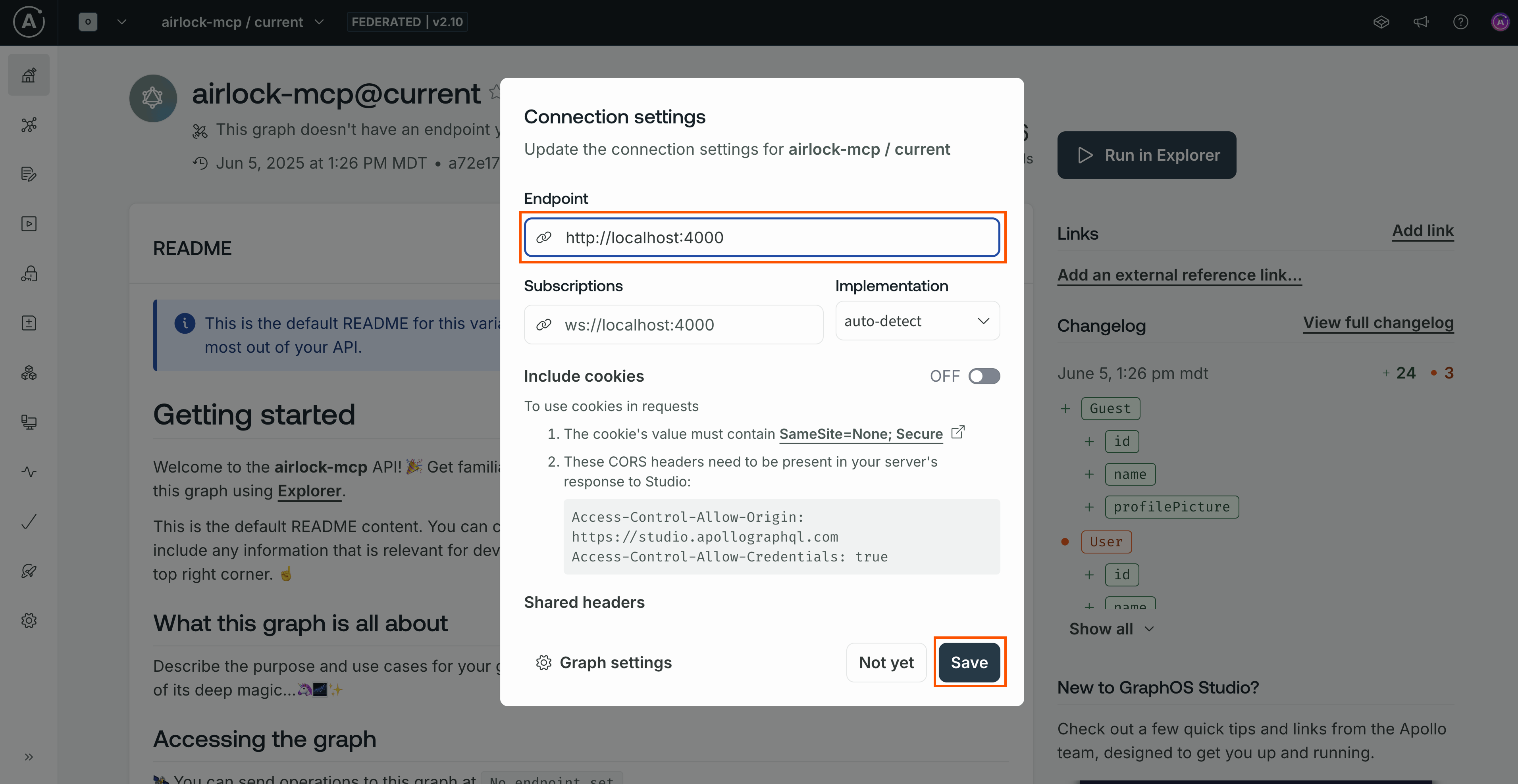This screenshot has height=784, width=1518.
Task: Click the Apollo logo icon
Action: click(28, 22)
